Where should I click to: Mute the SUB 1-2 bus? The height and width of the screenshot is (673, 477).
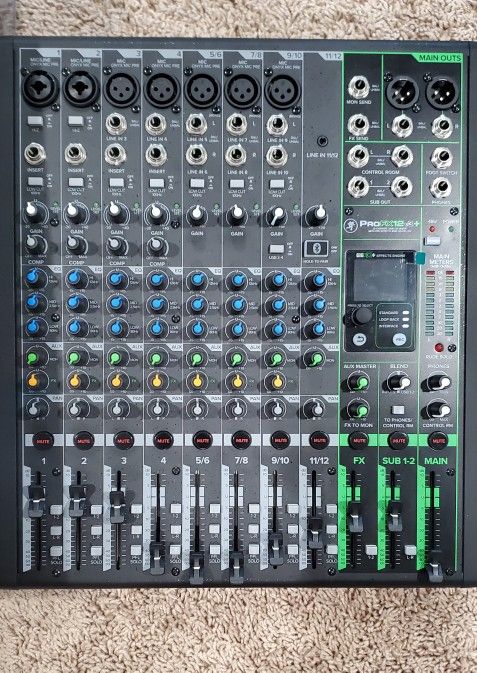(398, 440)
